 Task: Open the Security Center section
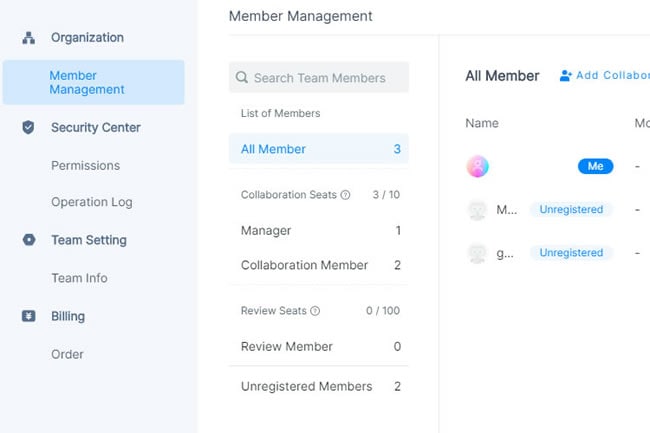coord(96,127)
